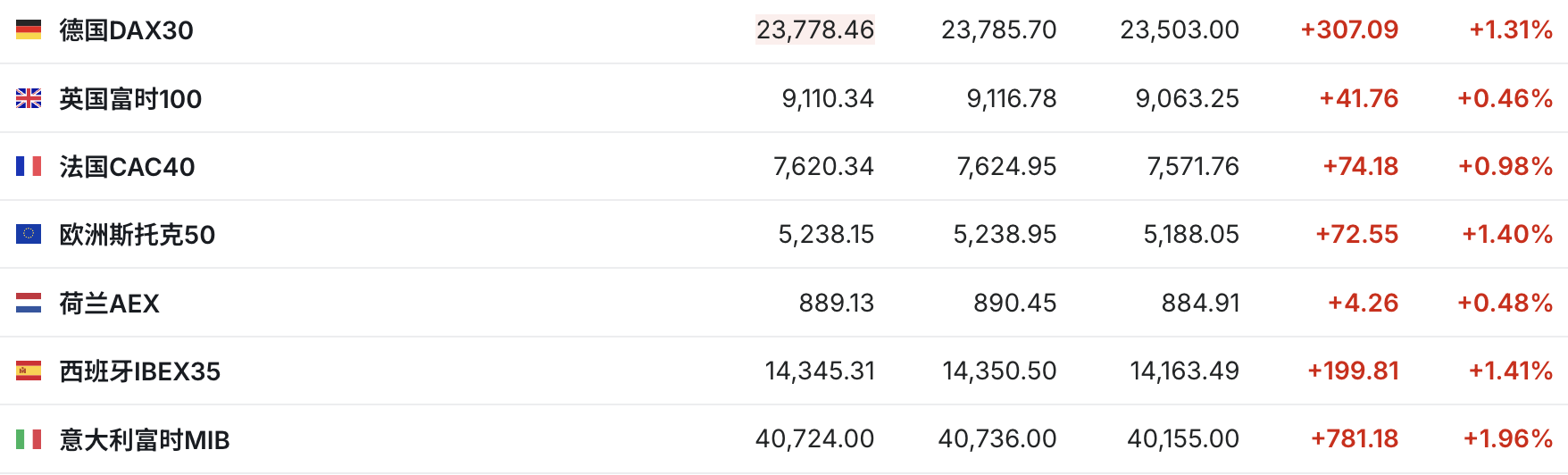Viewport: 1568px width, 475px height.
Task: Open the 西班牙IBEX35 index link
Action: point(140,371)
